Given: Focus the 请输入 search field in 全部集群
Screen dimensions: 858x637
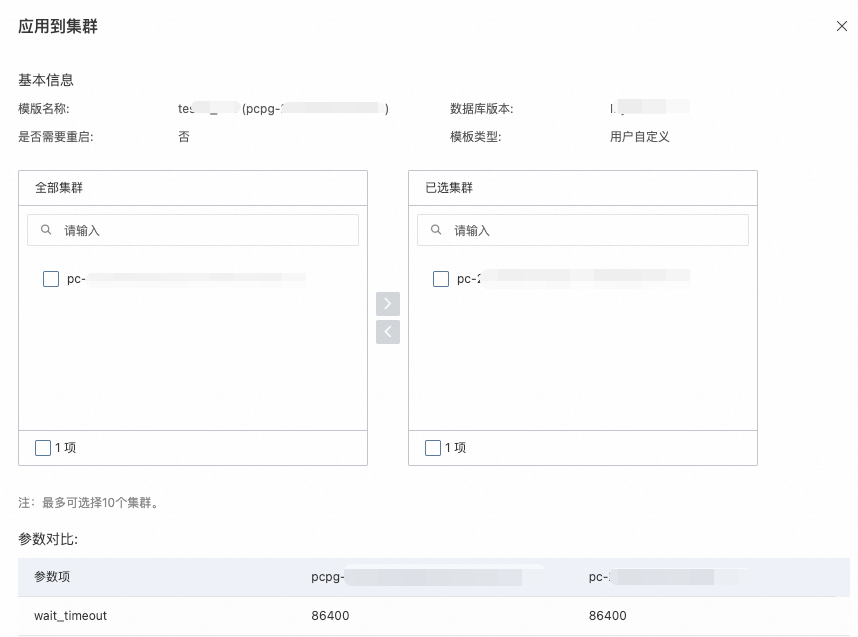Looking at the screenshot, I should [x=193, y=230].
